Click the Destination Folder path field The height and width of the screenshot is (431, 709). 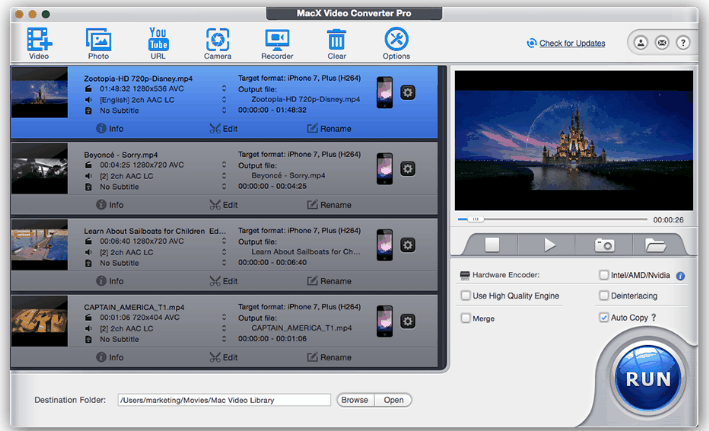pyautogui.click(x=224, y=400)
